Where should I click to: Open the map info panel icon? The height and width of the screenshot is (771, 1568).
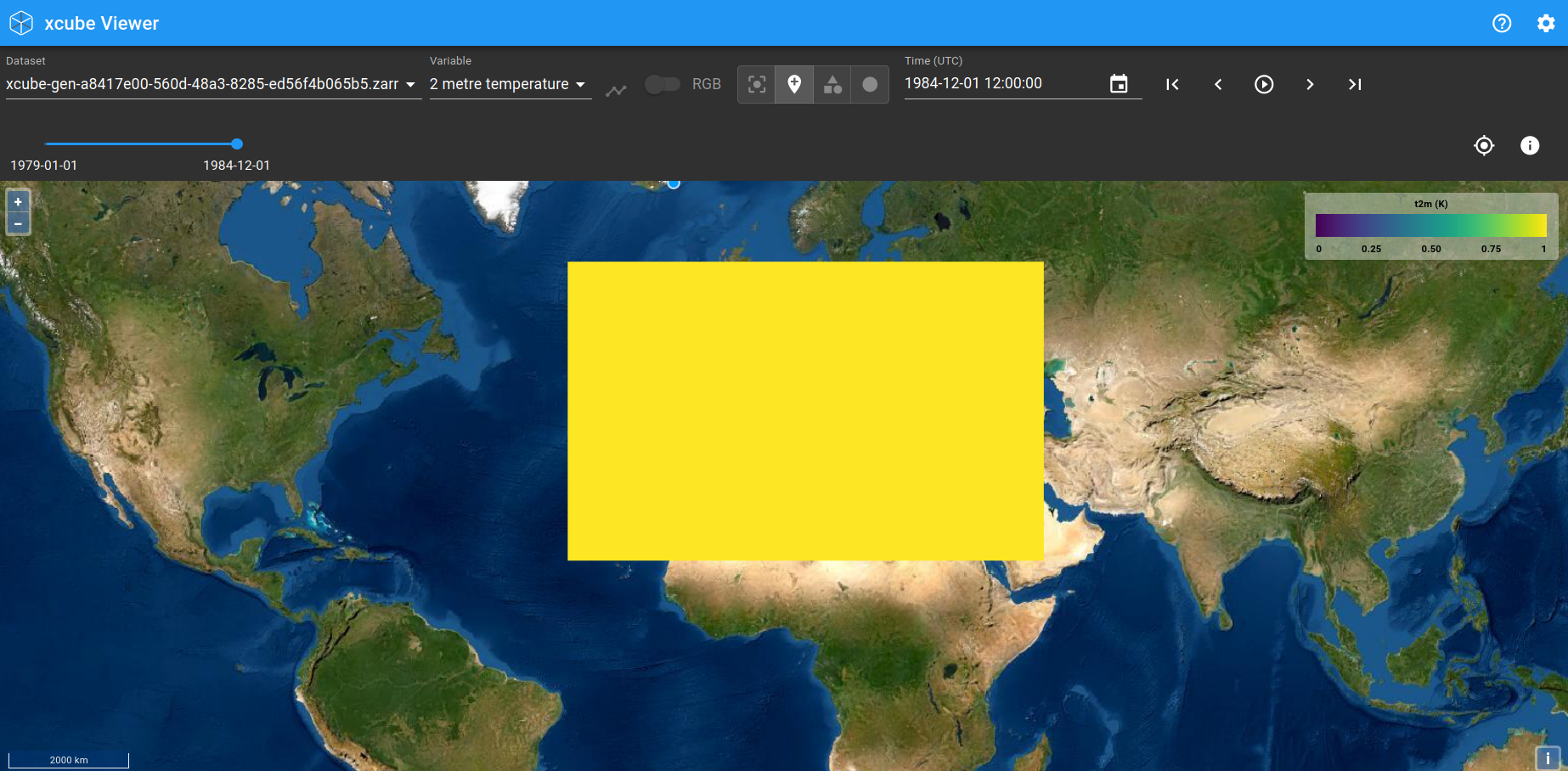[1530, 145]
